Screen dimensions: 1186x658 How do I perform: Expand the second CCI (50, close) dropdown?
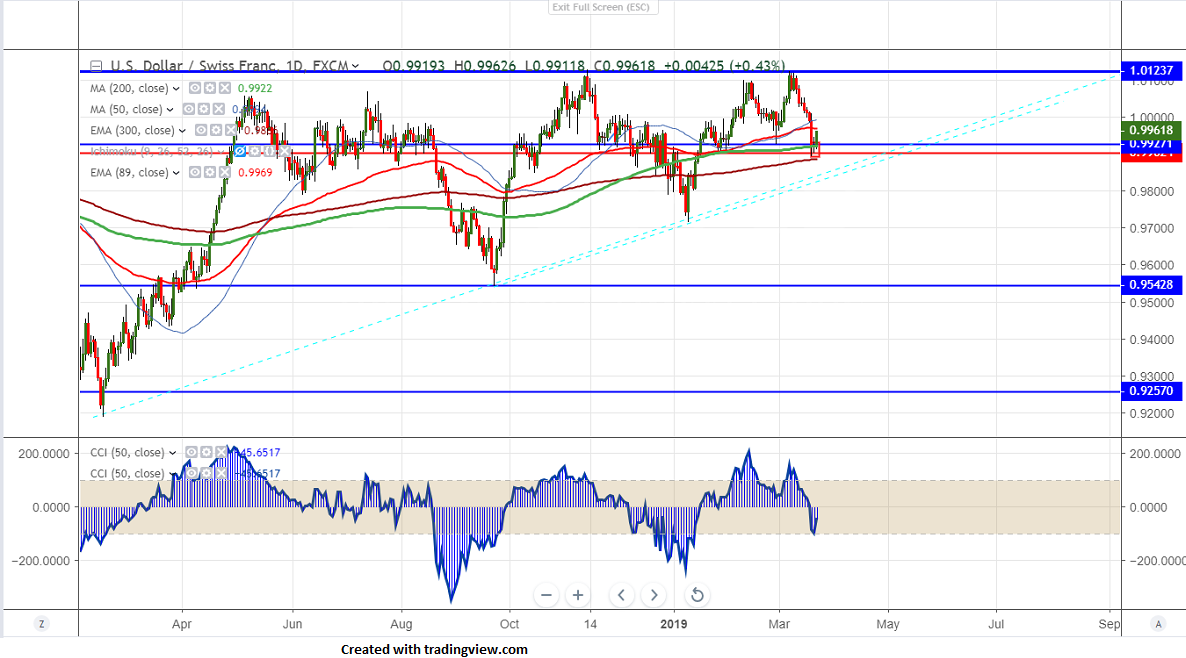pyautogui.click(x=173, y=474)
